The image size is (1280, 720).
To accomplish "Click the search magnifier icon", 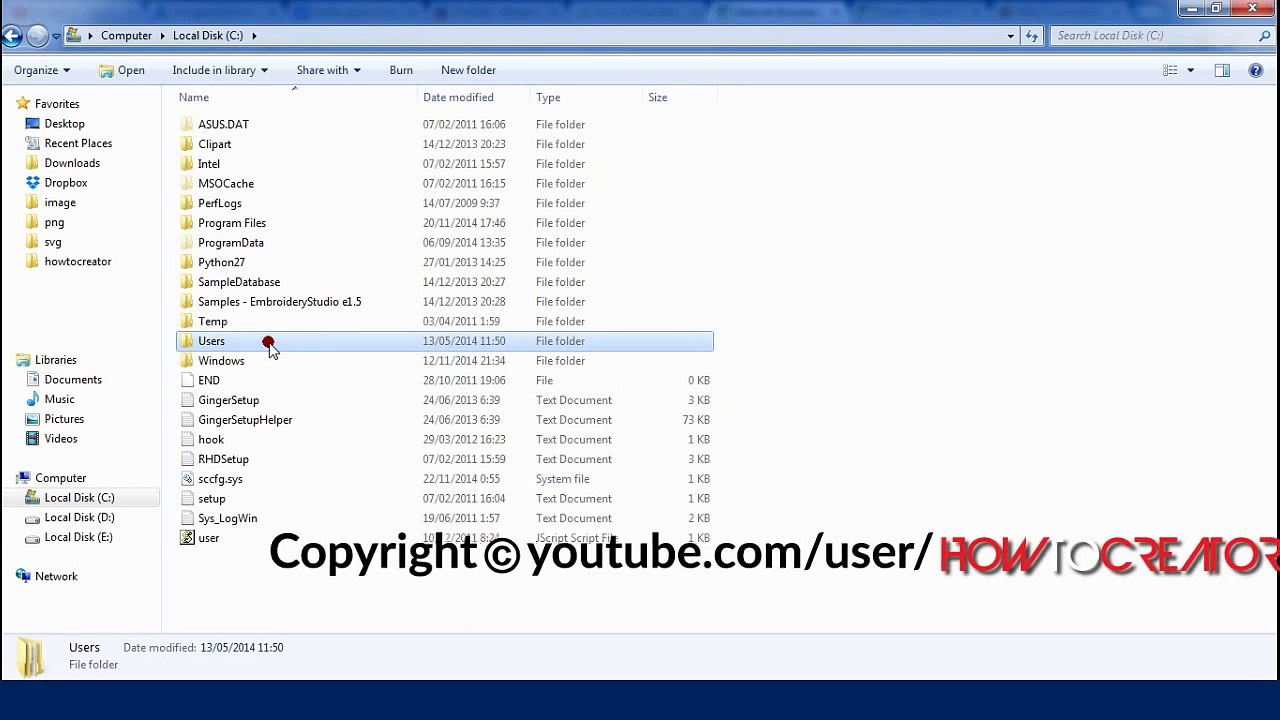I will (x=1265, y=36).
